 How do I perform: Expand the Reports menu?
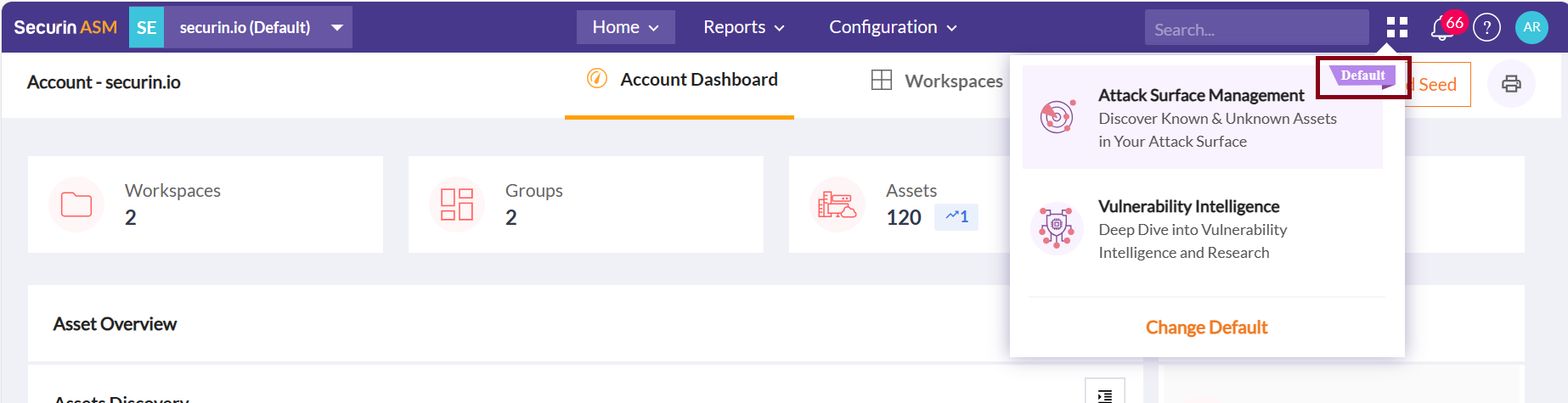coord(743,27)
